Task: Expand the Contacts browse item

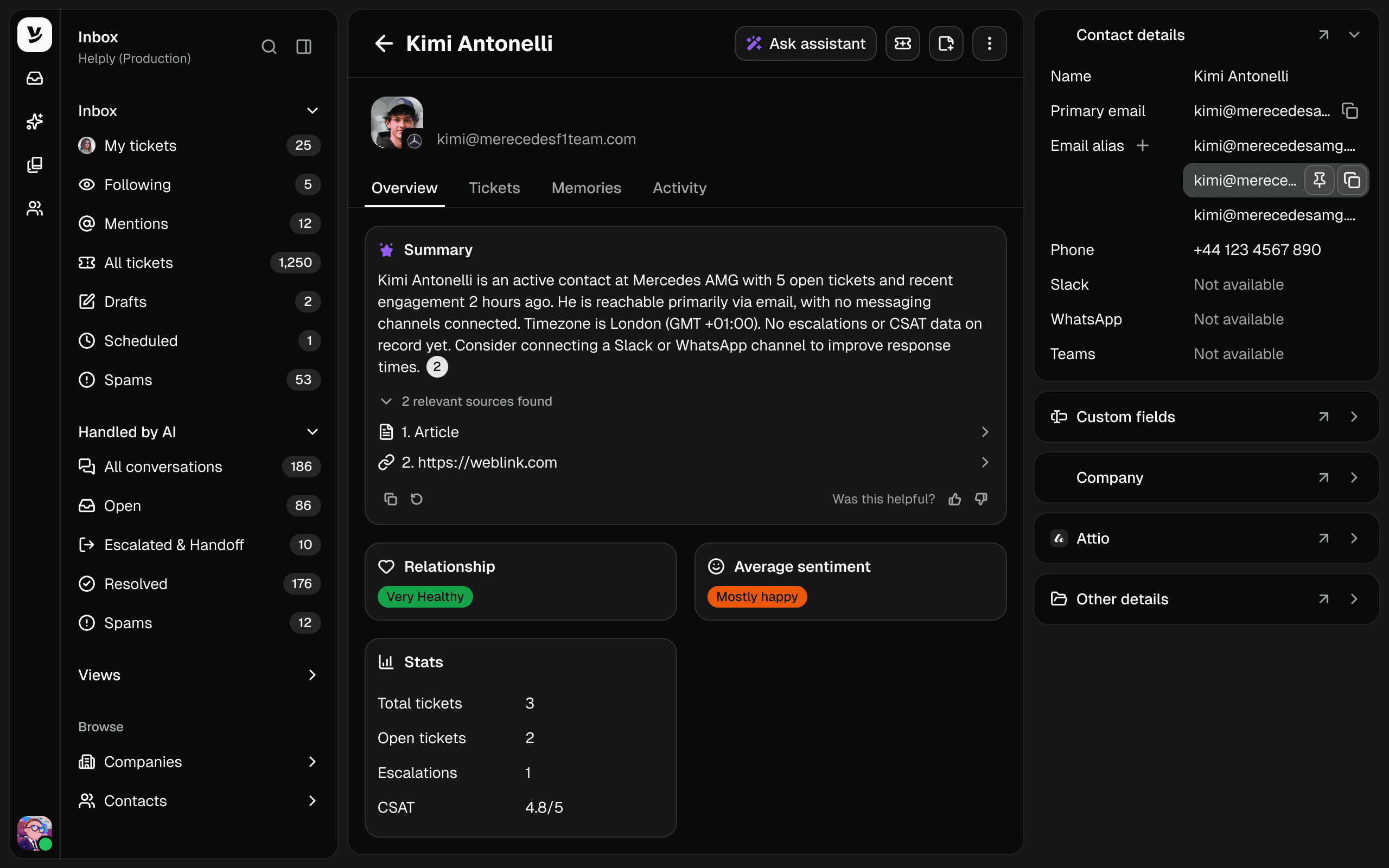Action: click(x=312, y=801)
